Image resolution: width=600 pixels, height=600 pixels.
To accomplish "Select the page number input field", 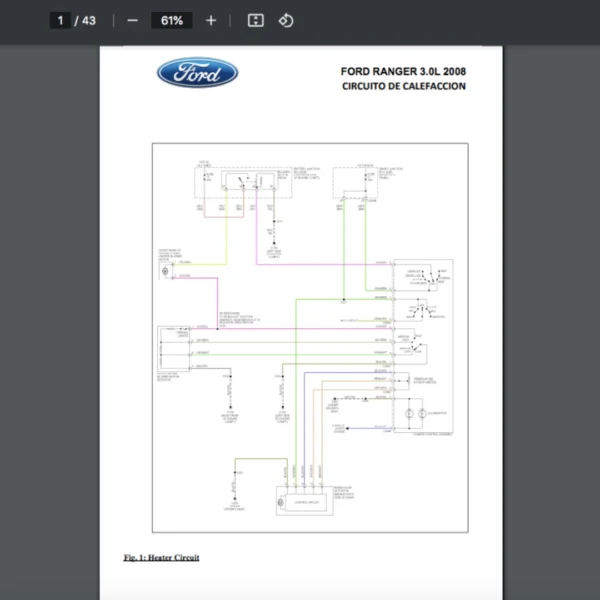I will pyautogui.click(x=61, y=20).
